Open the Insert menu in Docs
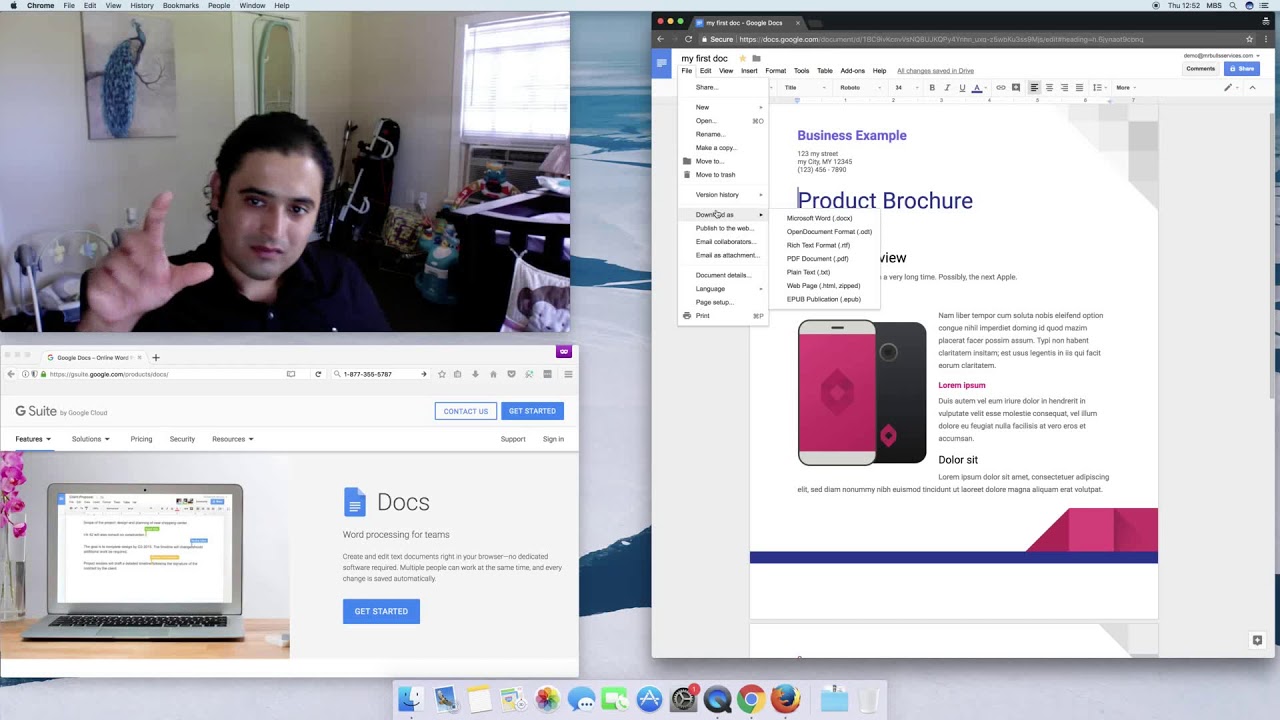The image size is (1280, 720). point(749,71)
